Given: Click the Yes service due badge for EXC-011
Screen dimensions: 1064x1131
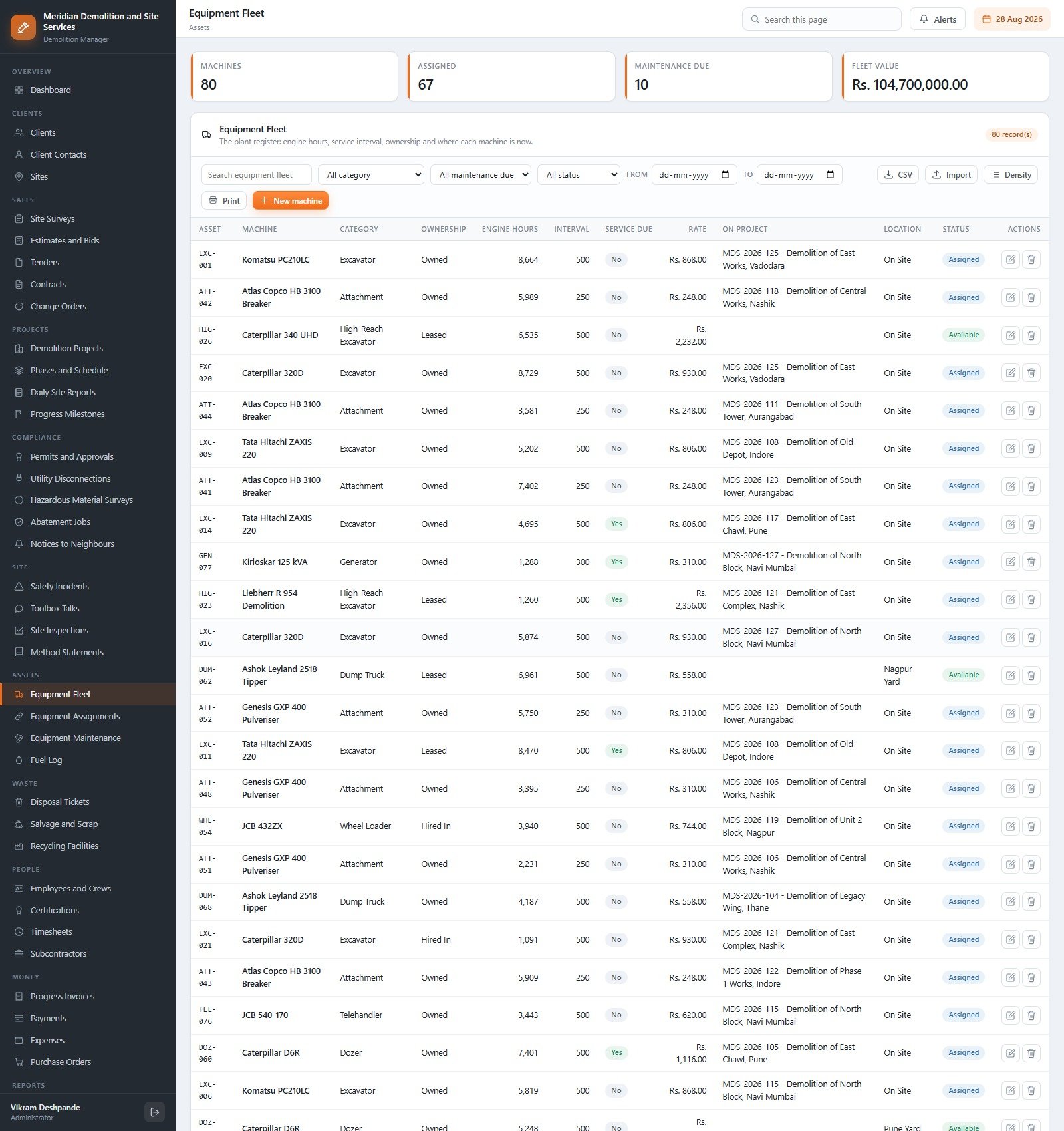Looking at the screenshot, I should 616,751.
